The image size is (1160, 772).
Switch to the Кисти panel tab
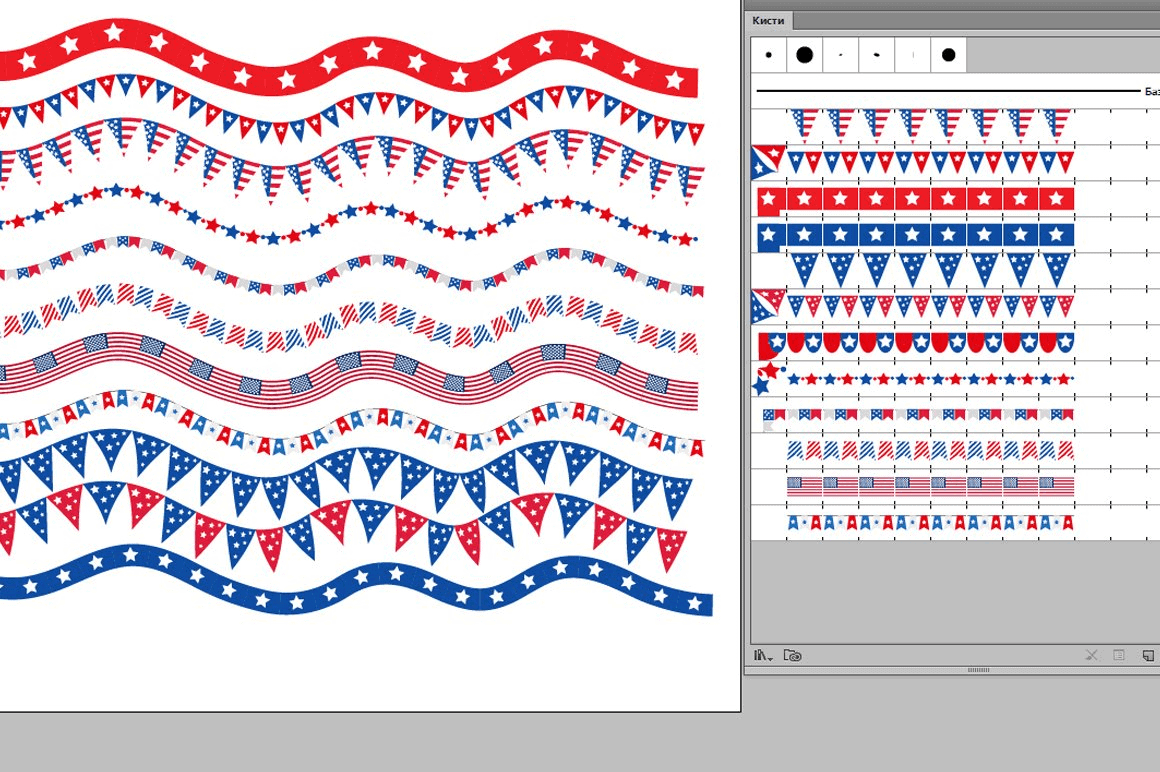[769, 20]
